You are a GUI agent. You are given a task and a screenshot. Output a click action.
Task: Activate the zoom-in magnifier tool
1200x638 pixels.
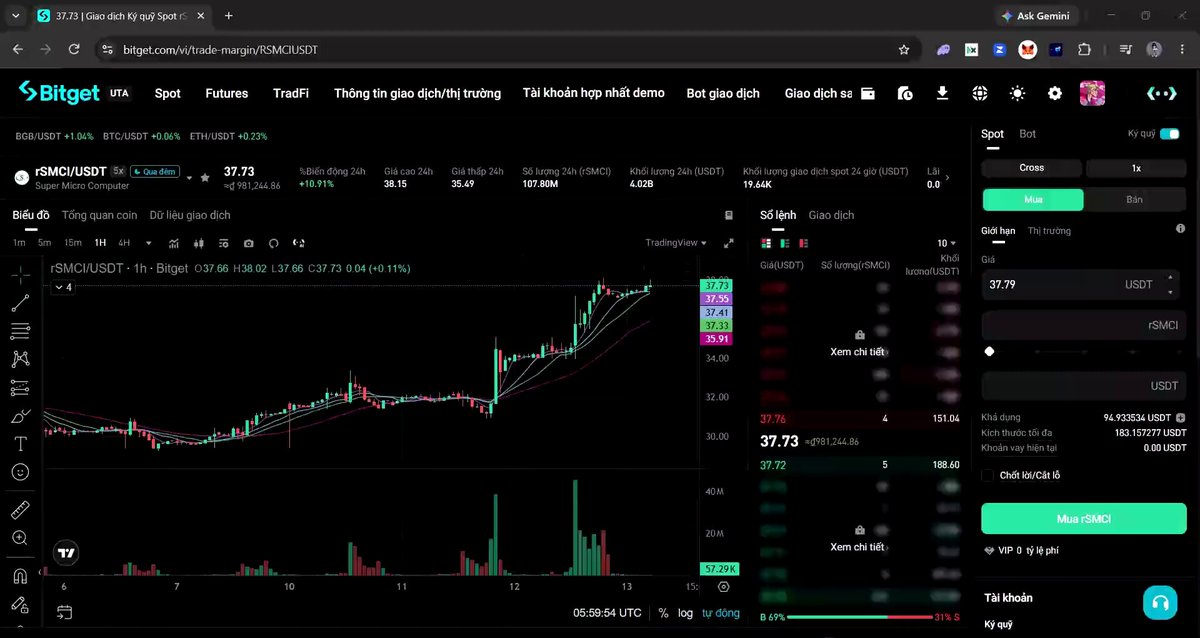[x=20, y=538]
